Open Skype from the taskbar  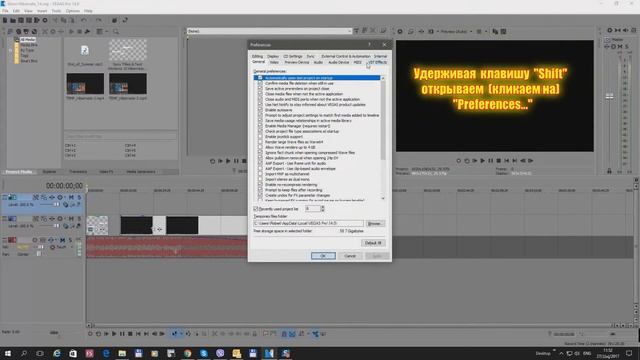click(204, 353)
